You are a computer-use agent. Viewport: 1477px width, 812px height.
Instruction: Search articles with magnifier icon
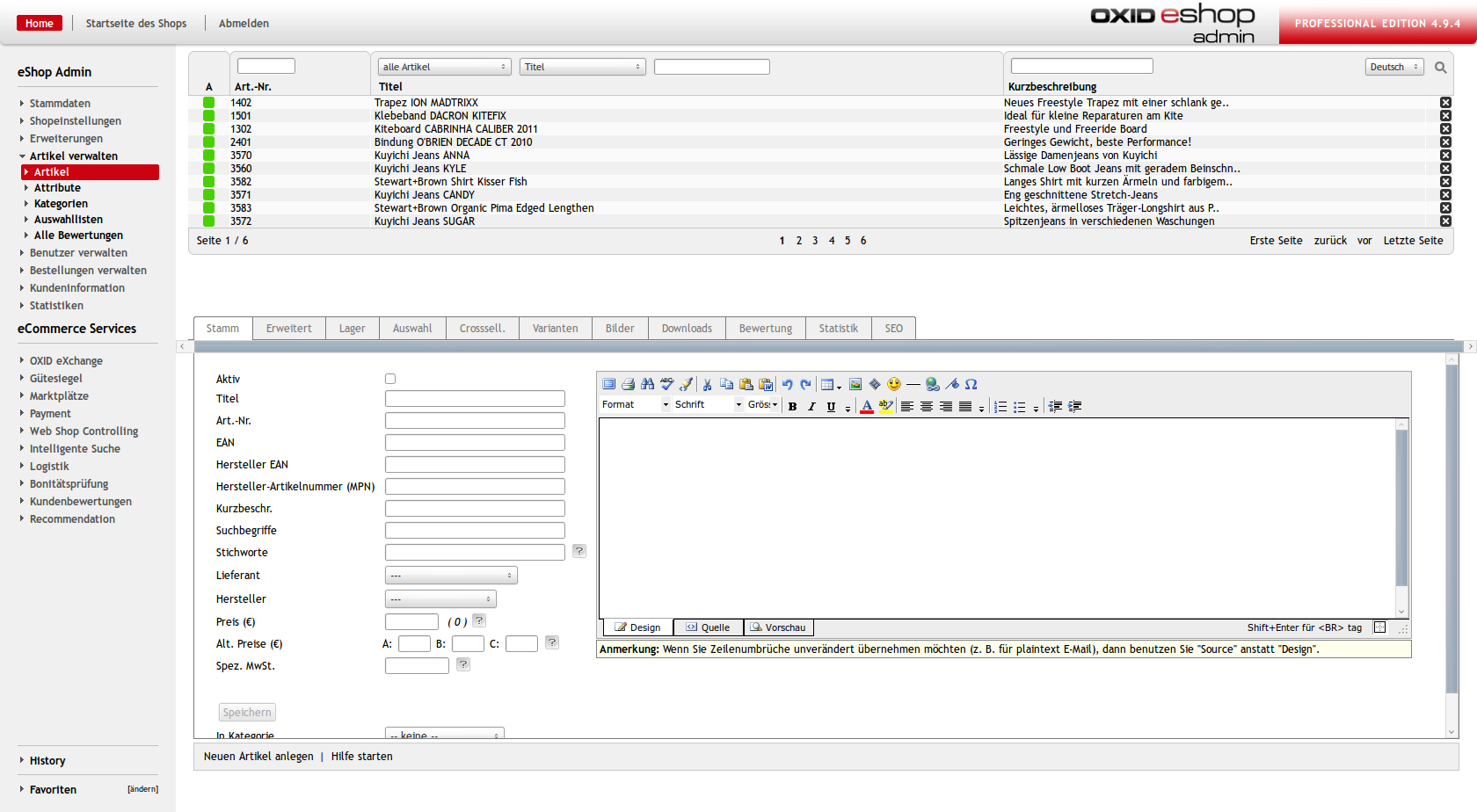click(1441, 67)
